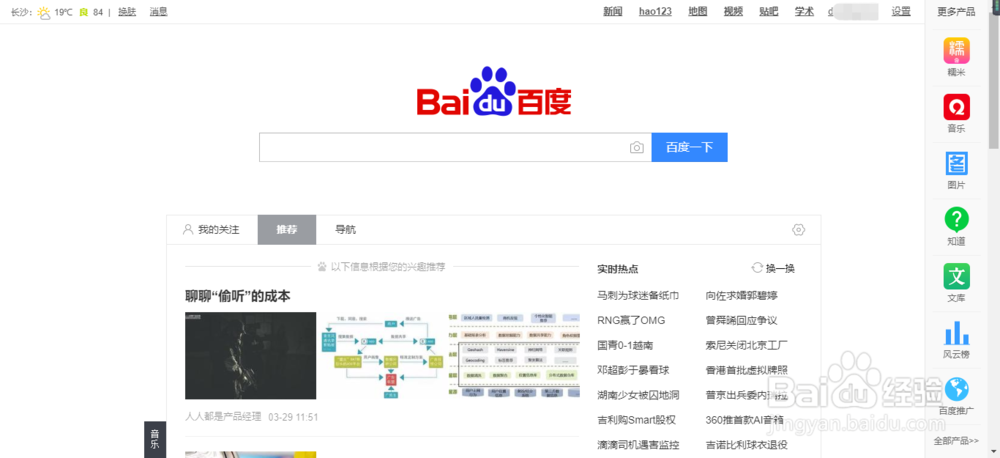
Task: Click the 长沙 city weather label
Action: [22, 11]
